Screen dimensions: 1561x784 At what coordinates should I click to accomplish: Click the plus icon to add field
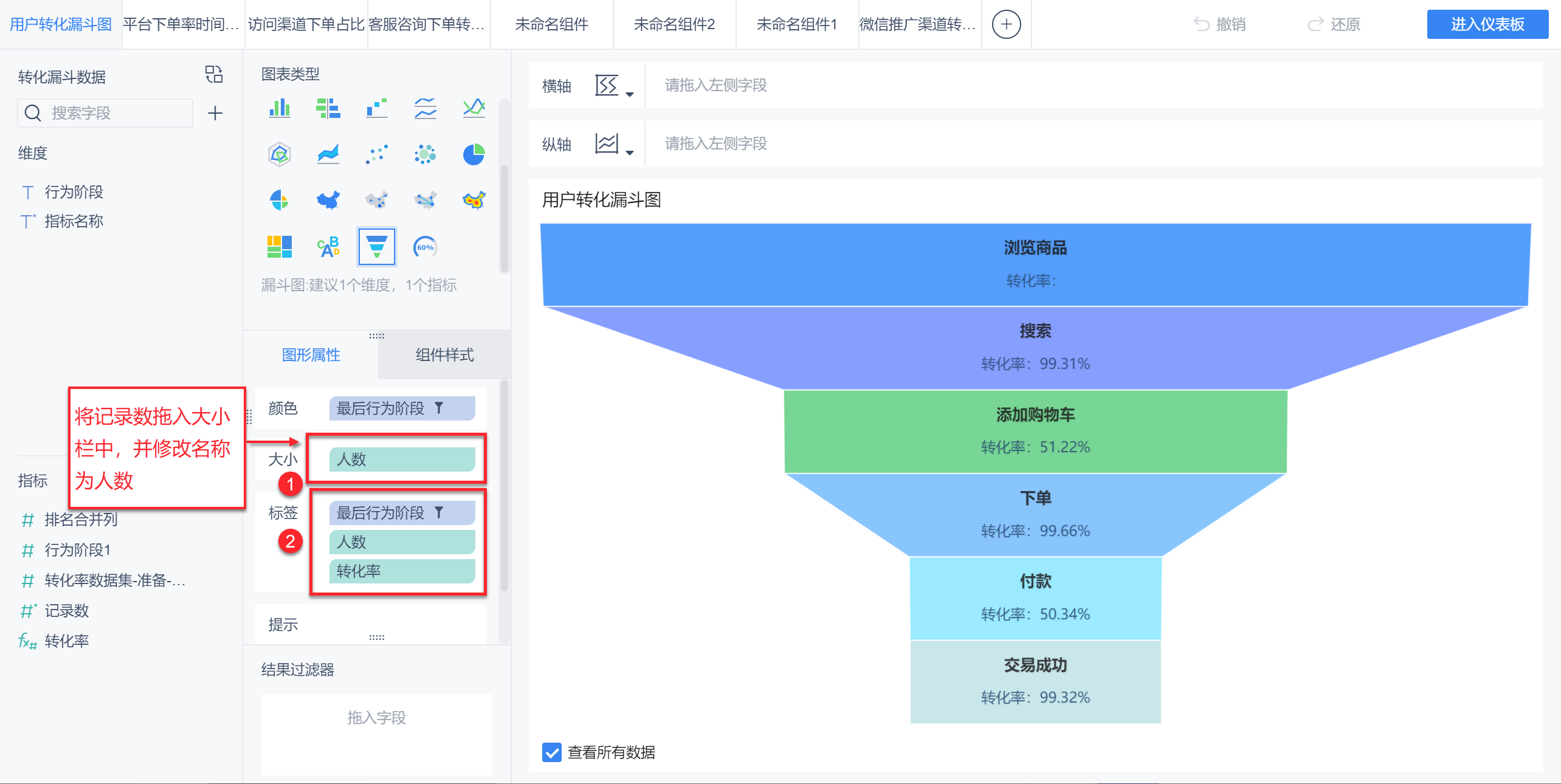[215, 113]
